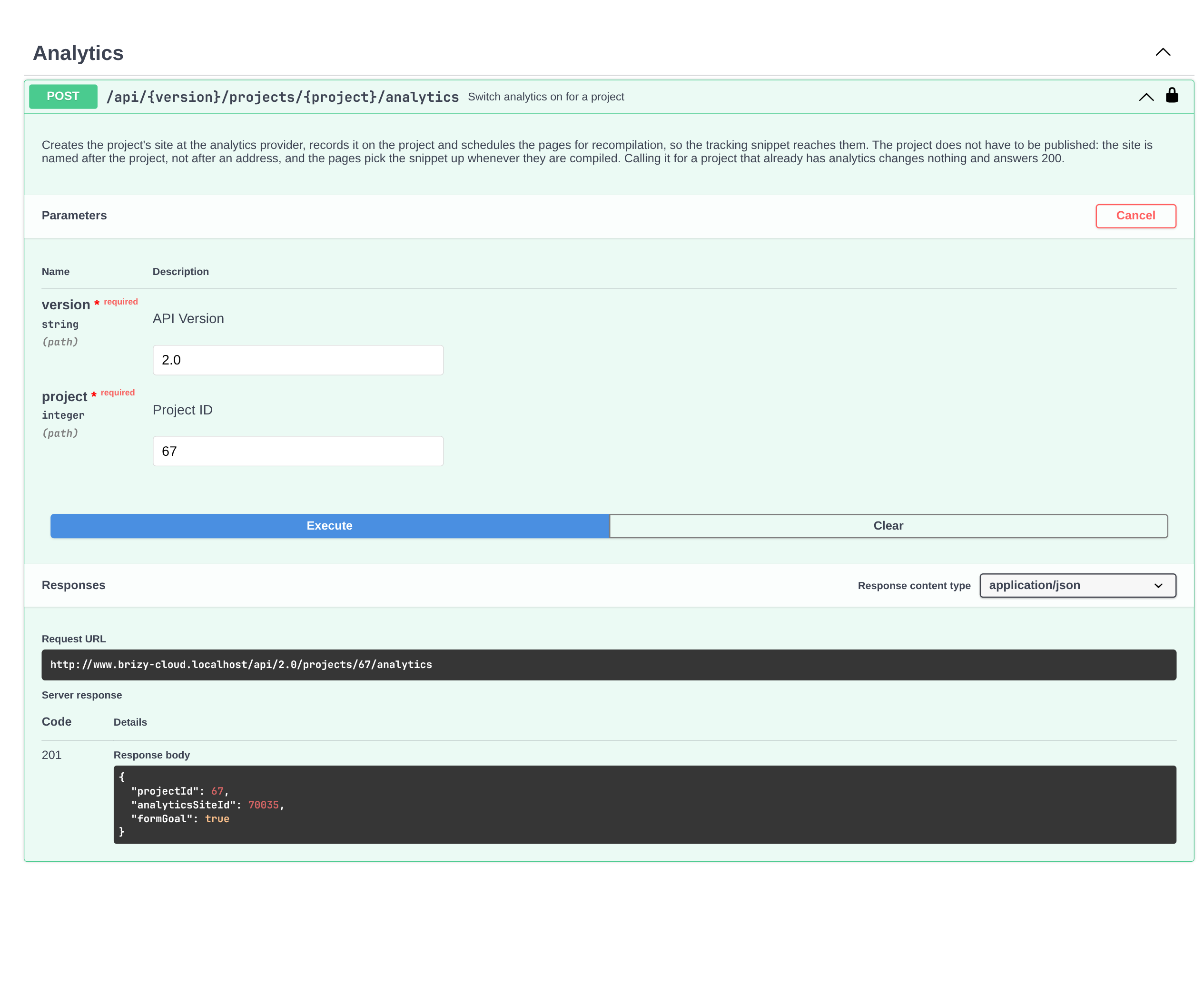Collapse the Analytics section chevron
Screen dimensions: 1204x984
pos(1163,52)
